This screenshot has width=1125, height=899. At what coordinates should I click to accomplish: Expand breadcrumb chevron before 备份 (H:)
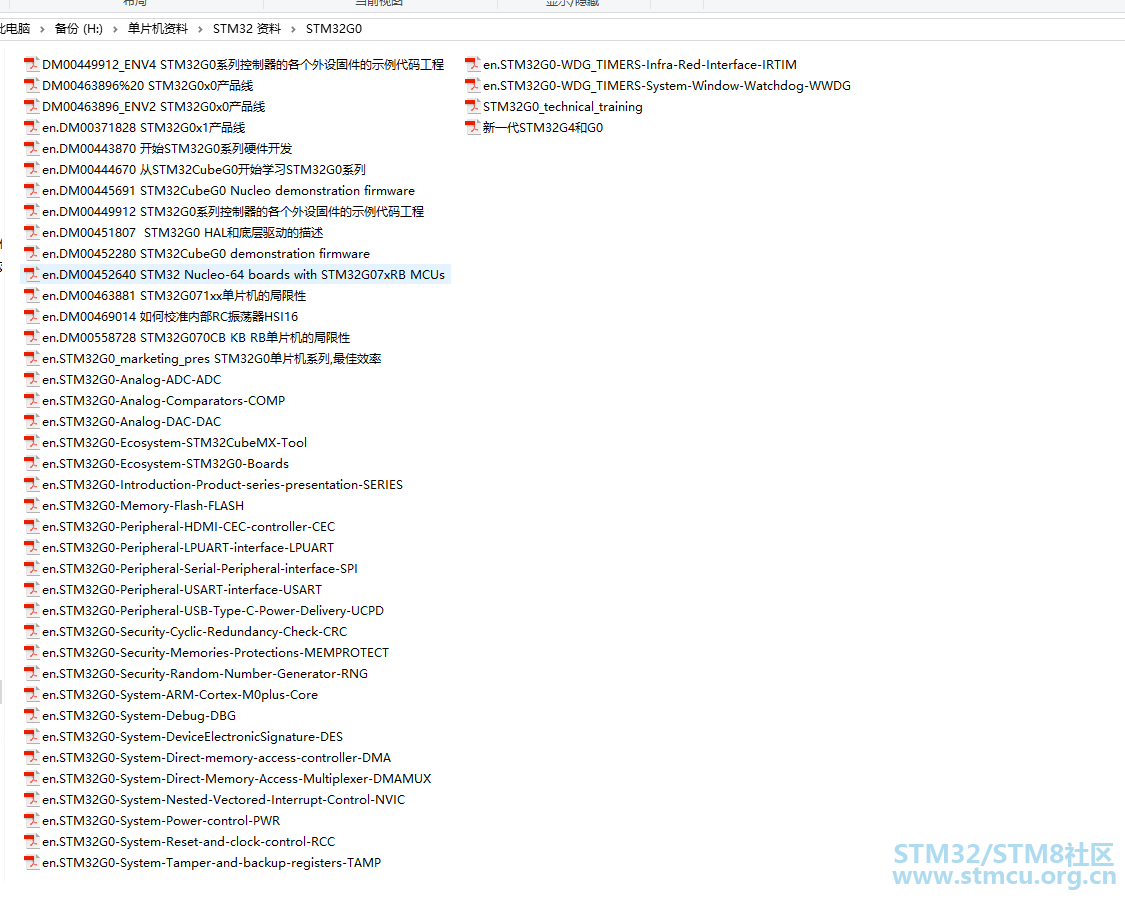coord(42,29)
